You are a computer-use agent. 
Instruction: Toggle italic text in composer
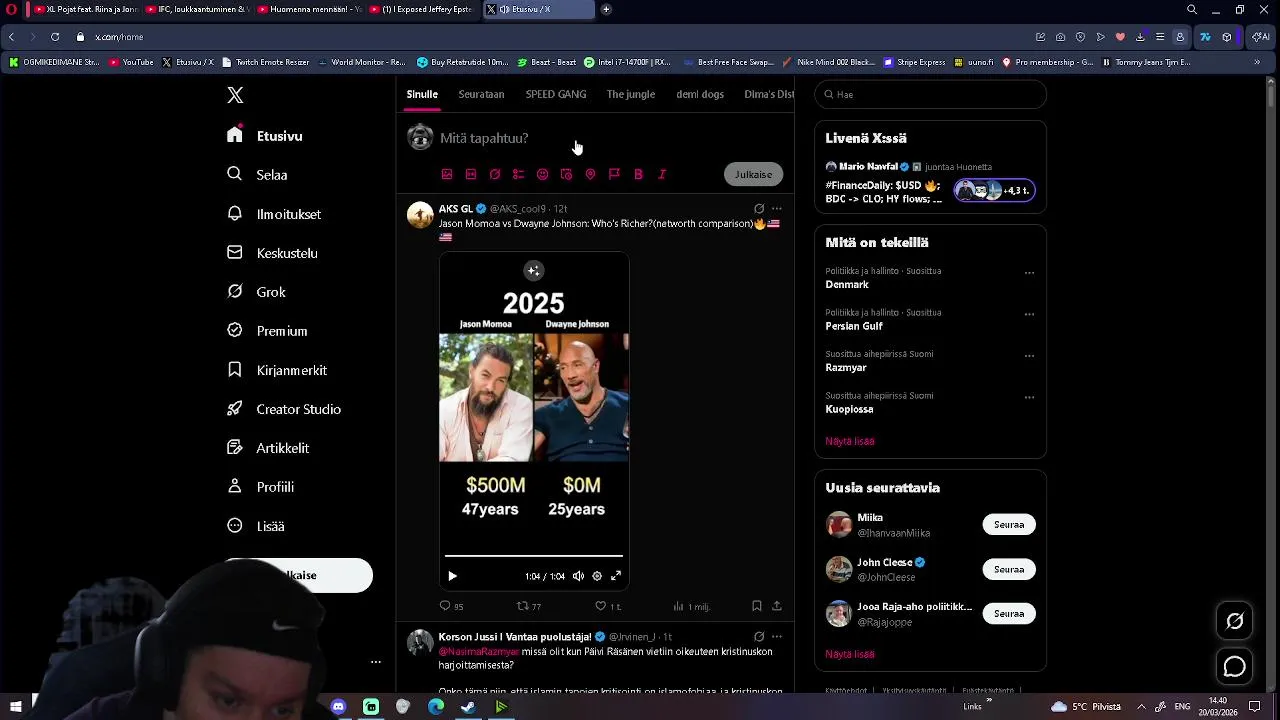(662, 174)
